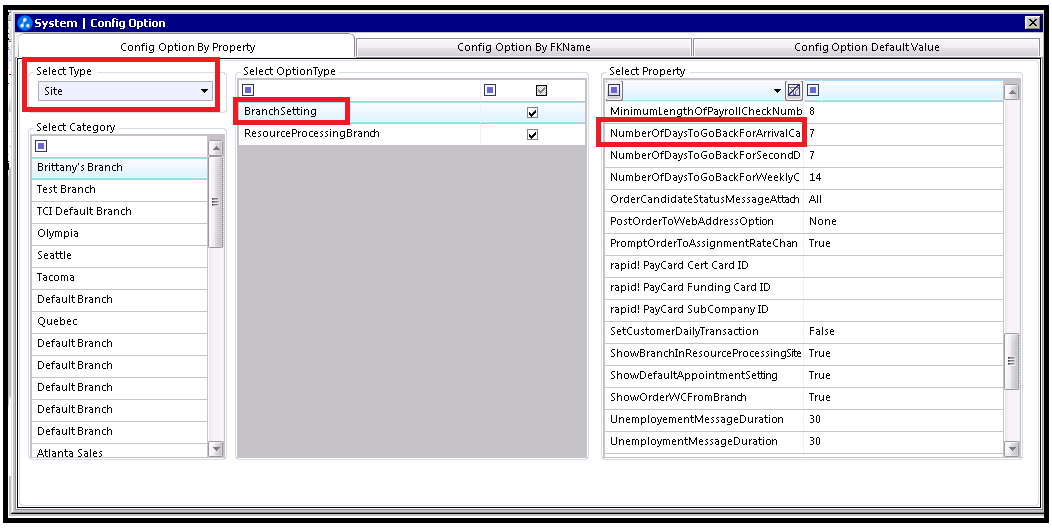Click the down arrow of the Select Property scrollbar

[x=1012, y=448]
